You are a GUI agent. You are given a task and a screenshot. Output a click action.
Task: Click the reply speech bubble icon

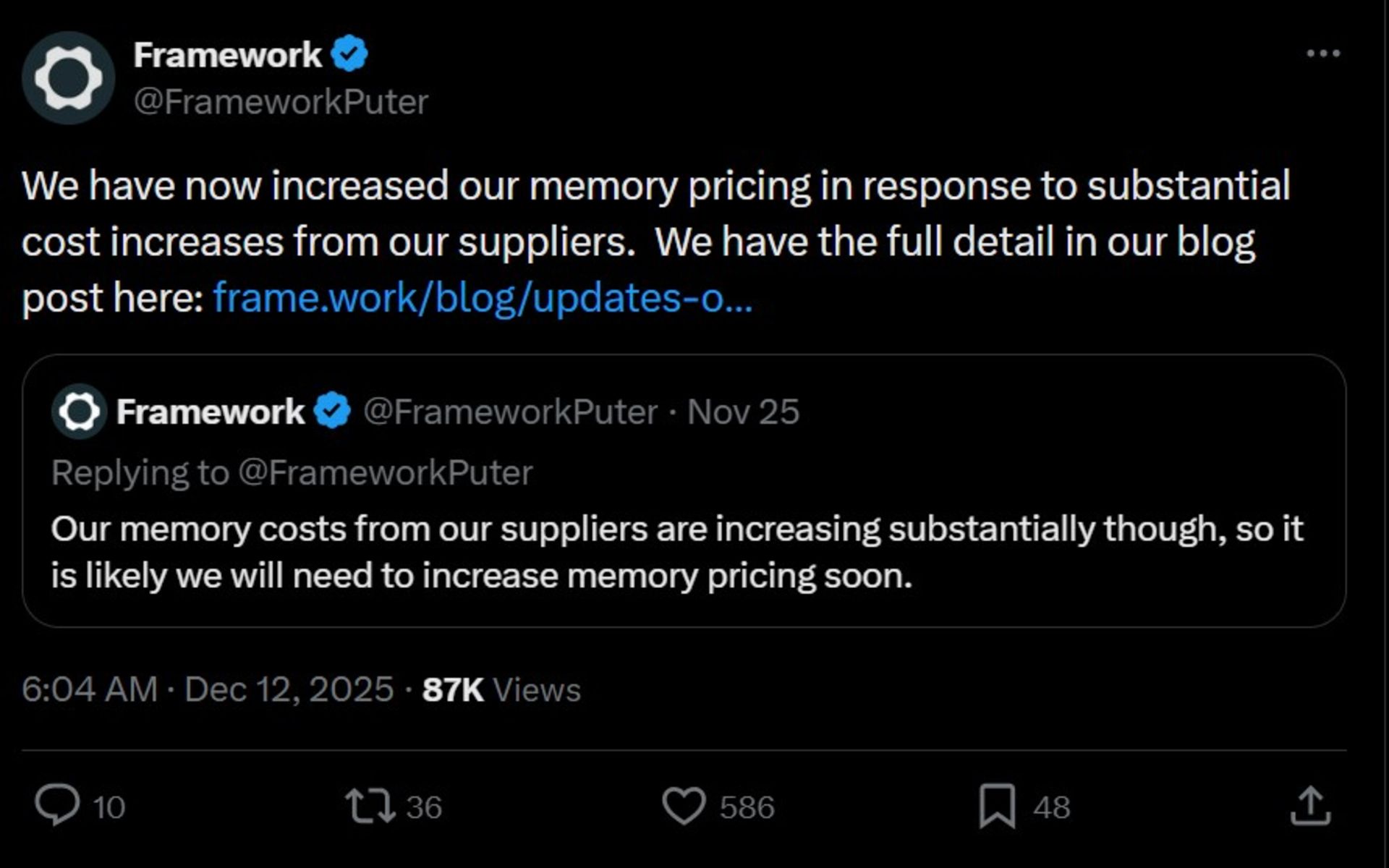(x=57, y=805)
